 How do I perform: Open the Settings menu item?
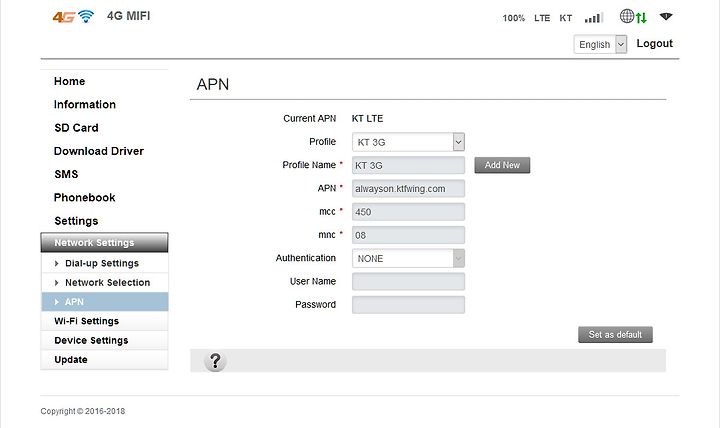point(76,221)
